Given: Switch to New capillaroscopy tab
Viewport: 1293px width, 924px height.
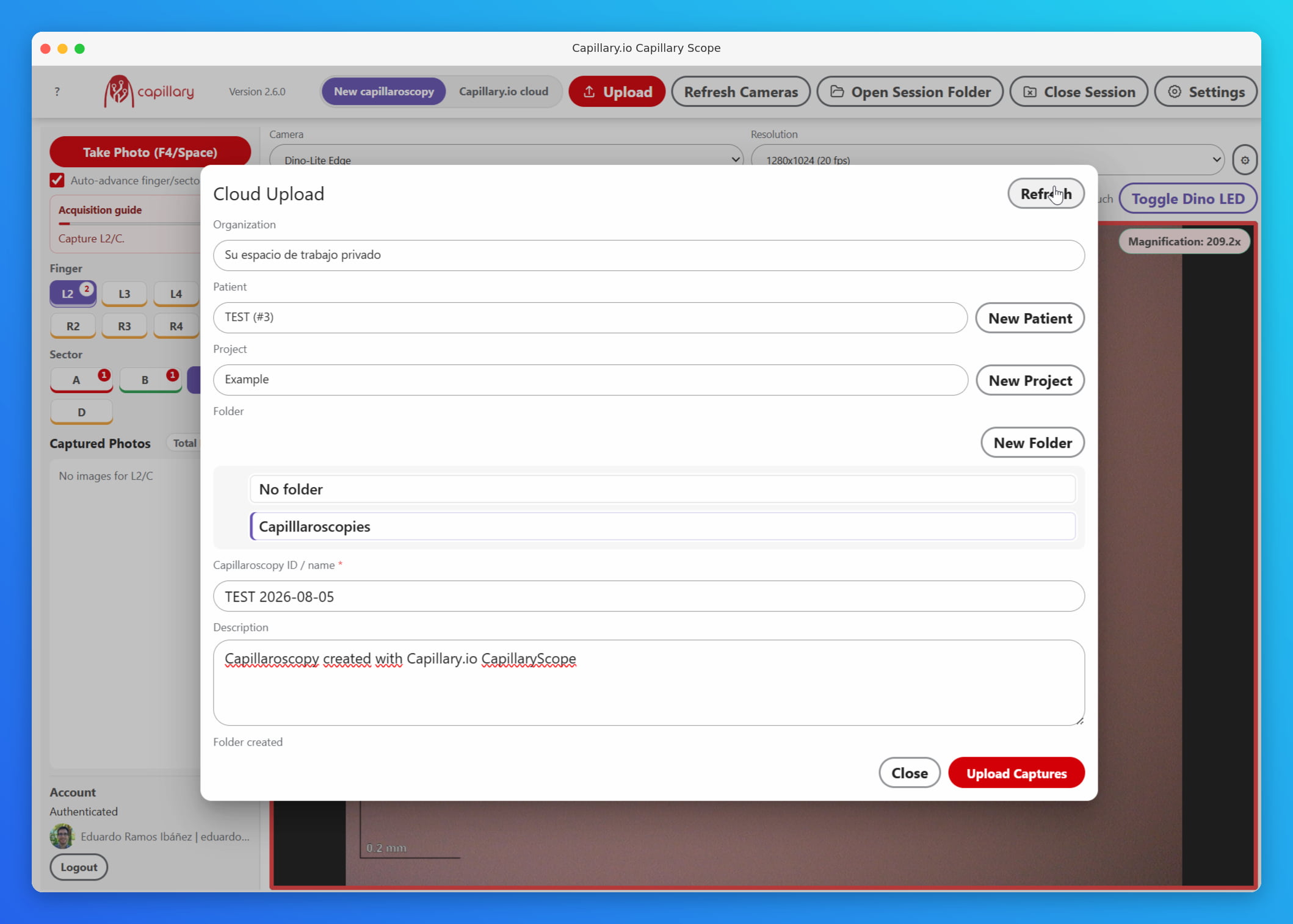Looking at the screenshot, I should pos(383,92).
